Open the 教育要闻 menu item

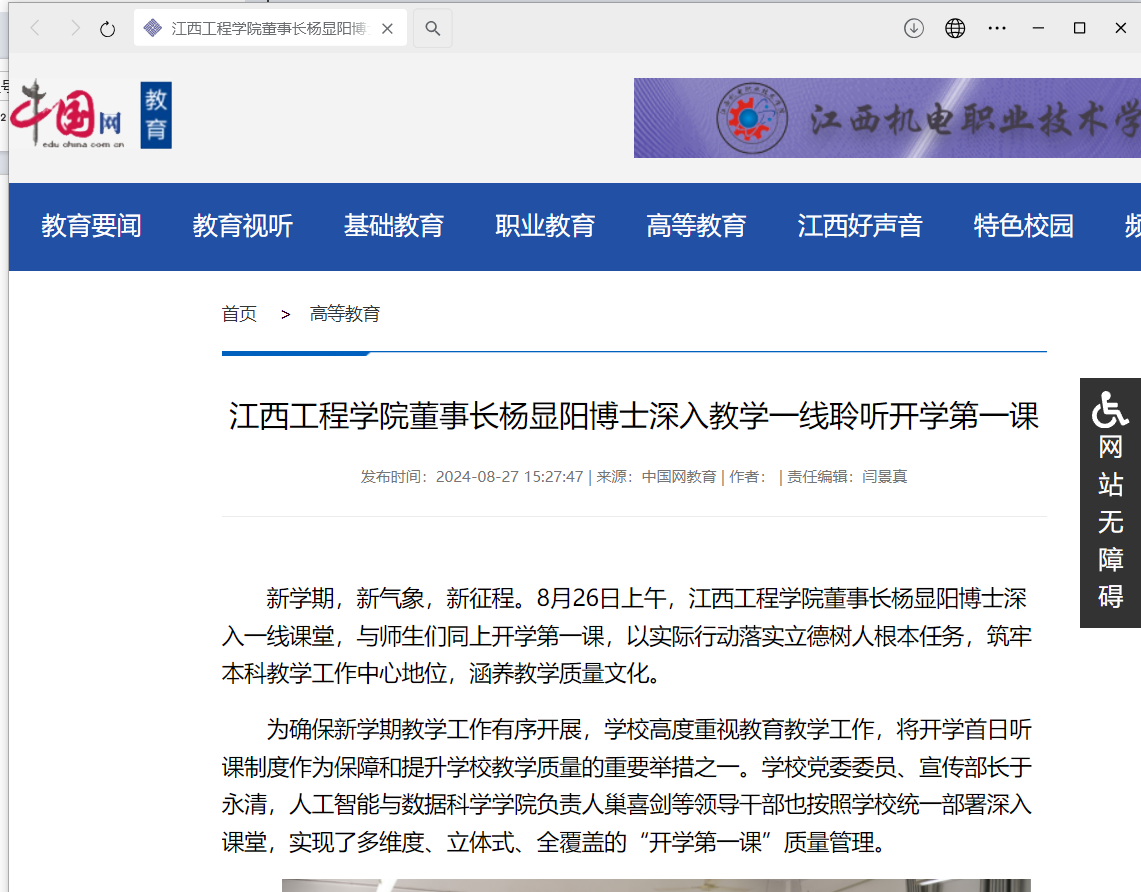[x=91, y=226]
